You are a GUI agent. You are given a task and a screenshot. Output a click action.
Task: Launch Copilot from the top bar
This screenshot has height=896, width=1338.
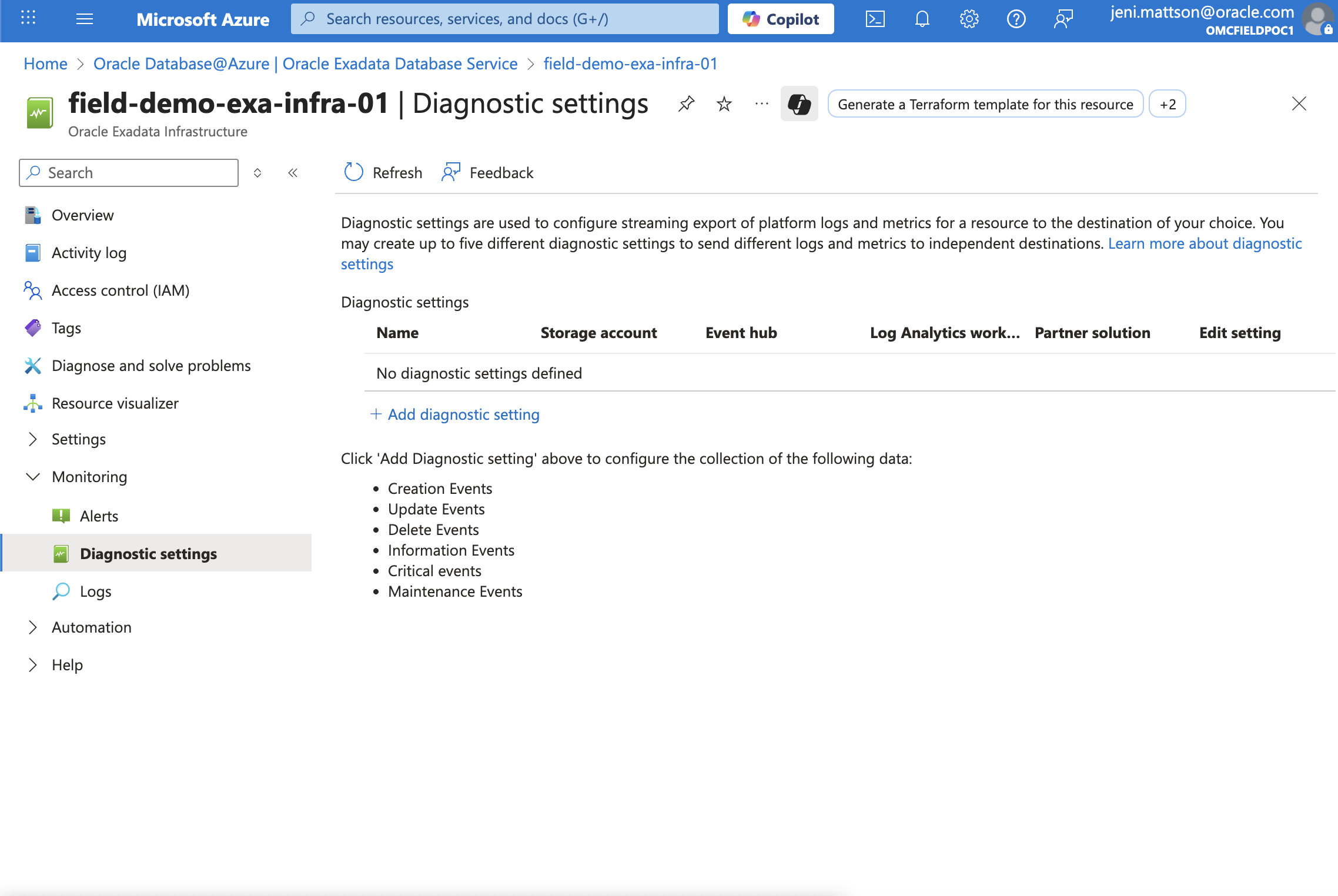[x=780, y=18]
